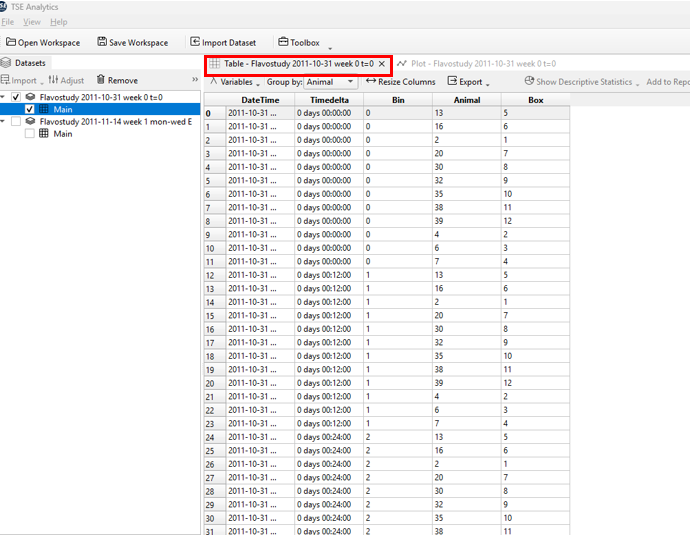Click the Save Workspace disk icon
This screenshot has height=535, width=690.
[102, 42]
